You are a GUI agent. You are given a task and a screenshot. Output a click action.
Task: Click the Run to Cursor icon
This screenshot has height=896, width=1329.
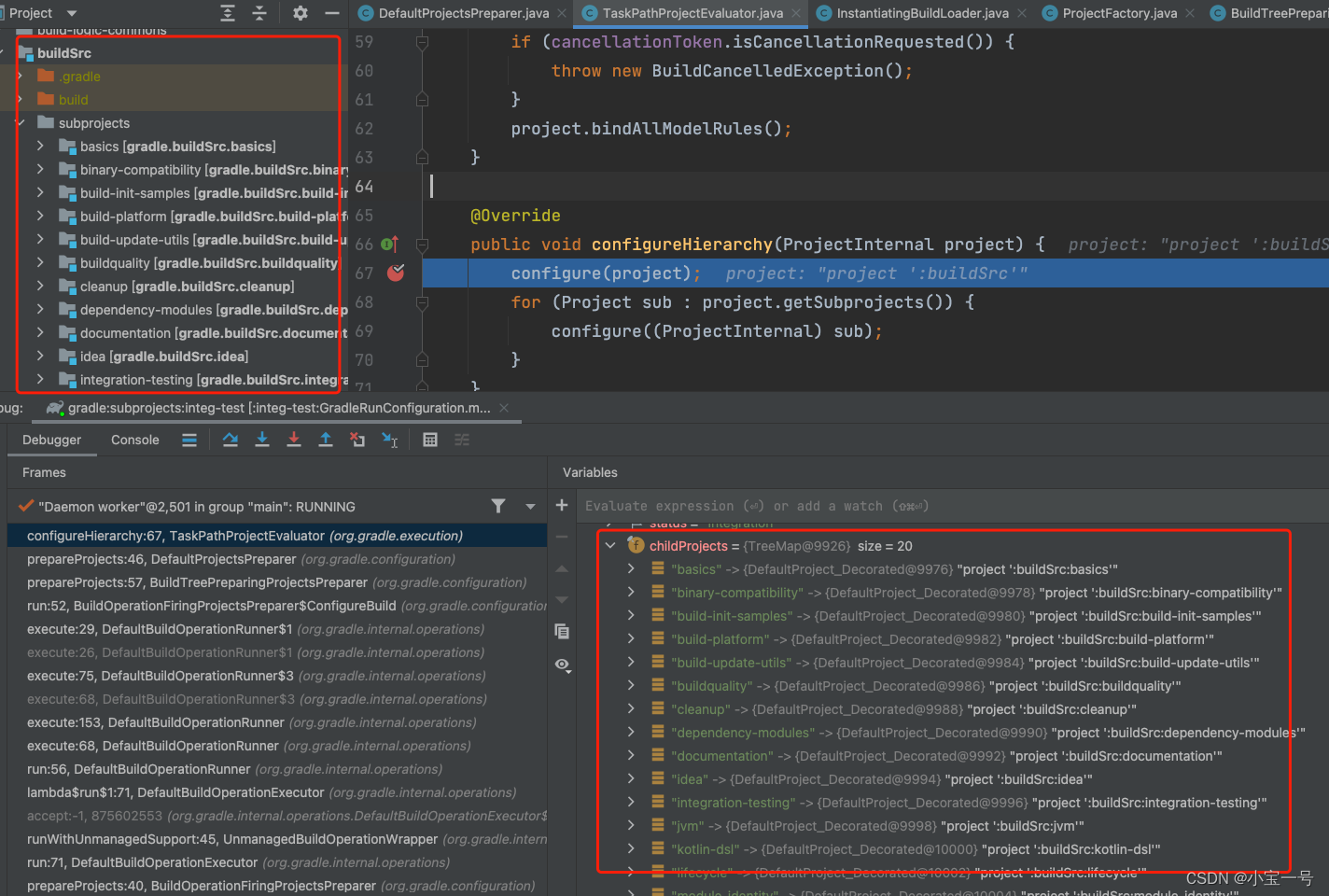(x=390, y=440)
